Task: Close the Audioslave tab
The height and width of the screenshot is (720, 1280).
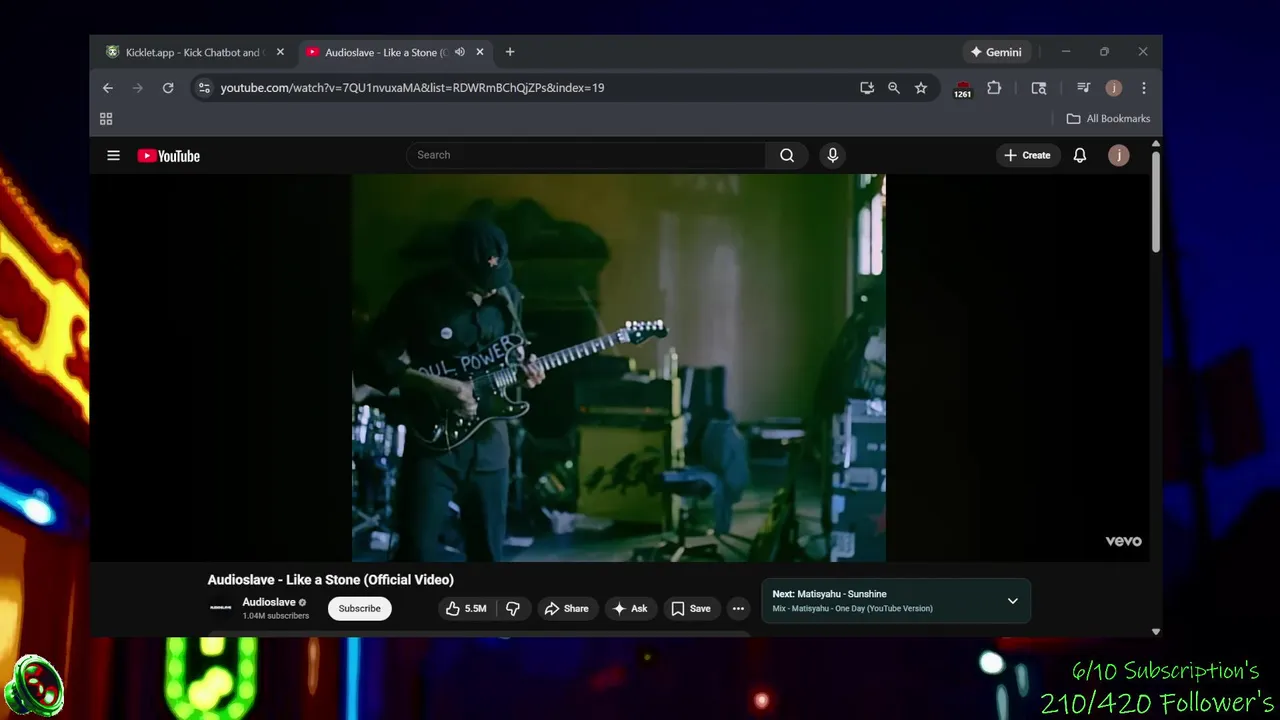Action: (x=480, y=52)
